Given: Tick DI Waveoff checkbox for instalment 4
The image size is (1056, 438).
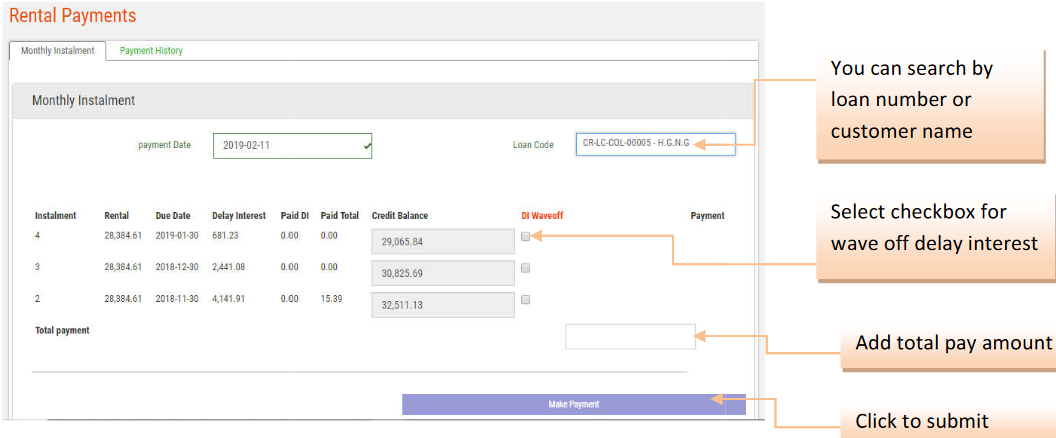Looking at the screenshot, I should pyautogui.click(x=526, y=236).
